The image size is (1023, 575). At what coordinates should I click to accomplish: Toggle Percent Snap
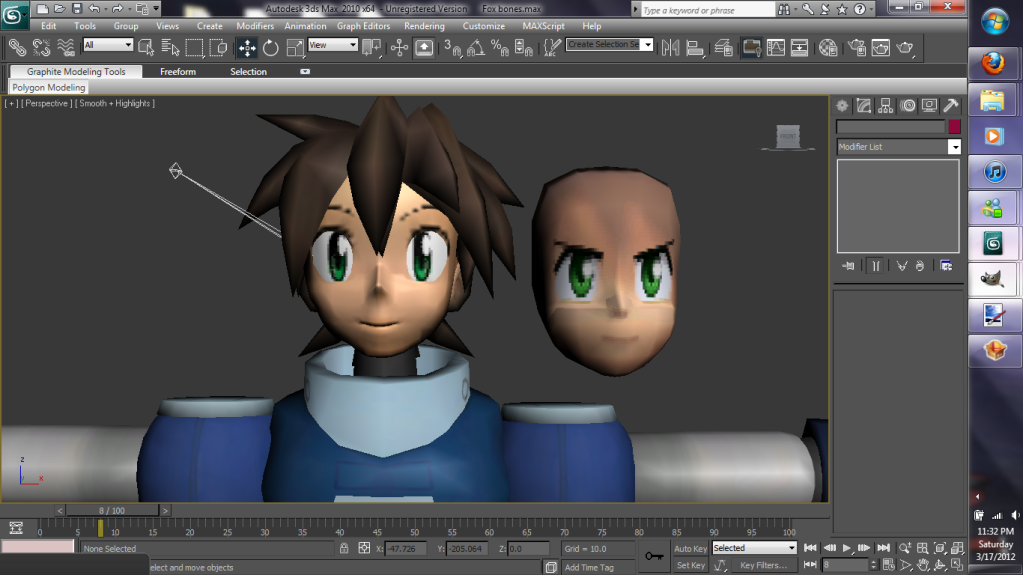coord(500,48)
